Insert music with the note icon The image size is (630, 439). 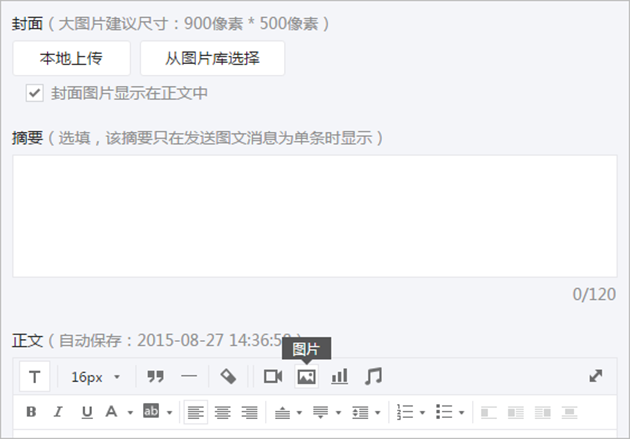373,376
